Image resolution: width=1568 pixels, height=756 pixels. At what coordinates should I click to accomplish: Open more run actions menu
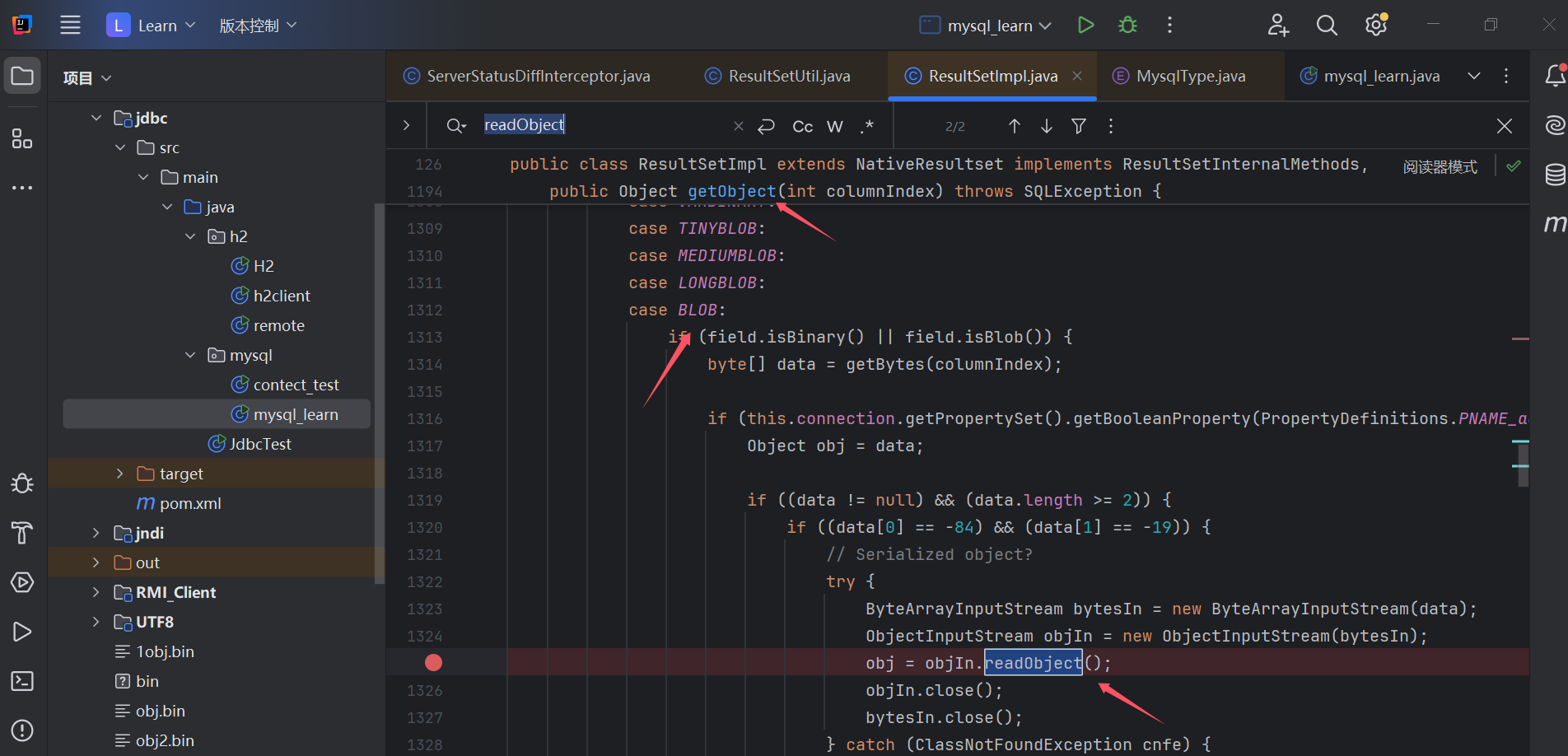click(x=1169, y=26)
